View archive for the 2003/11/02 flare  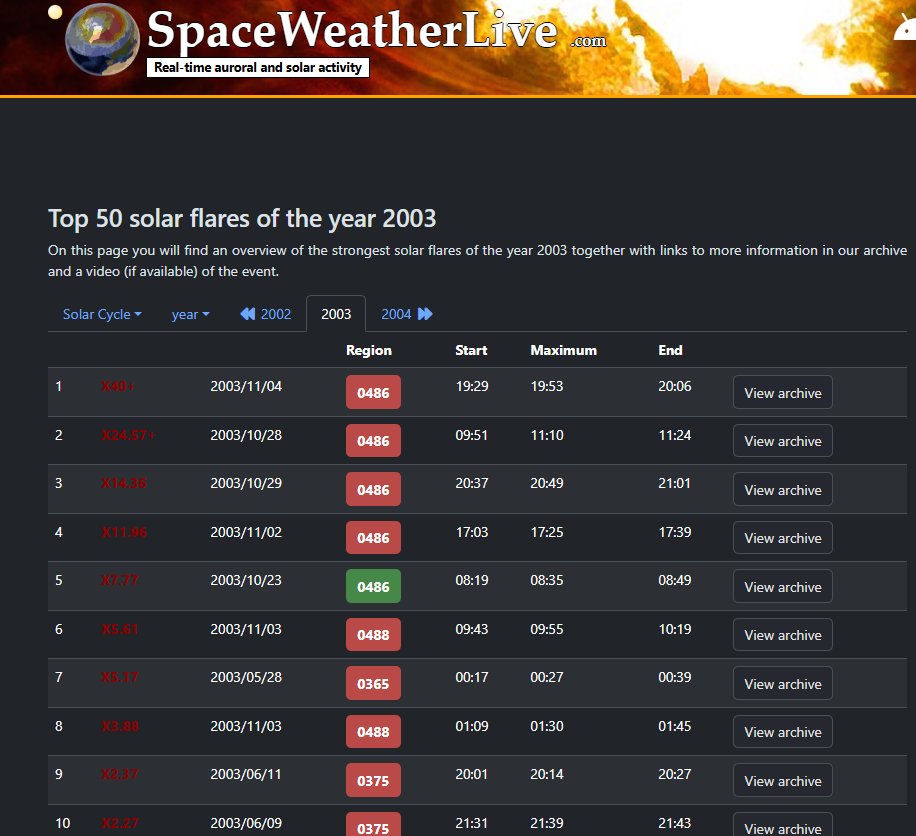pos(783,537)
